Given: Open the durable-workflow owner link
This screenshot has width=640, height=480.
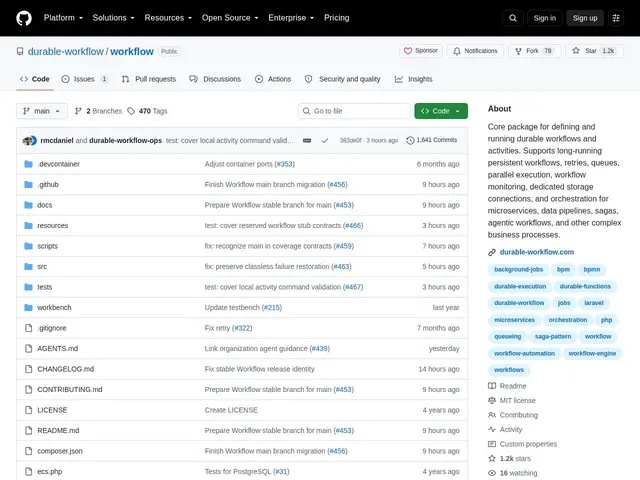Looking at the screenshot, I should (66, 51).
